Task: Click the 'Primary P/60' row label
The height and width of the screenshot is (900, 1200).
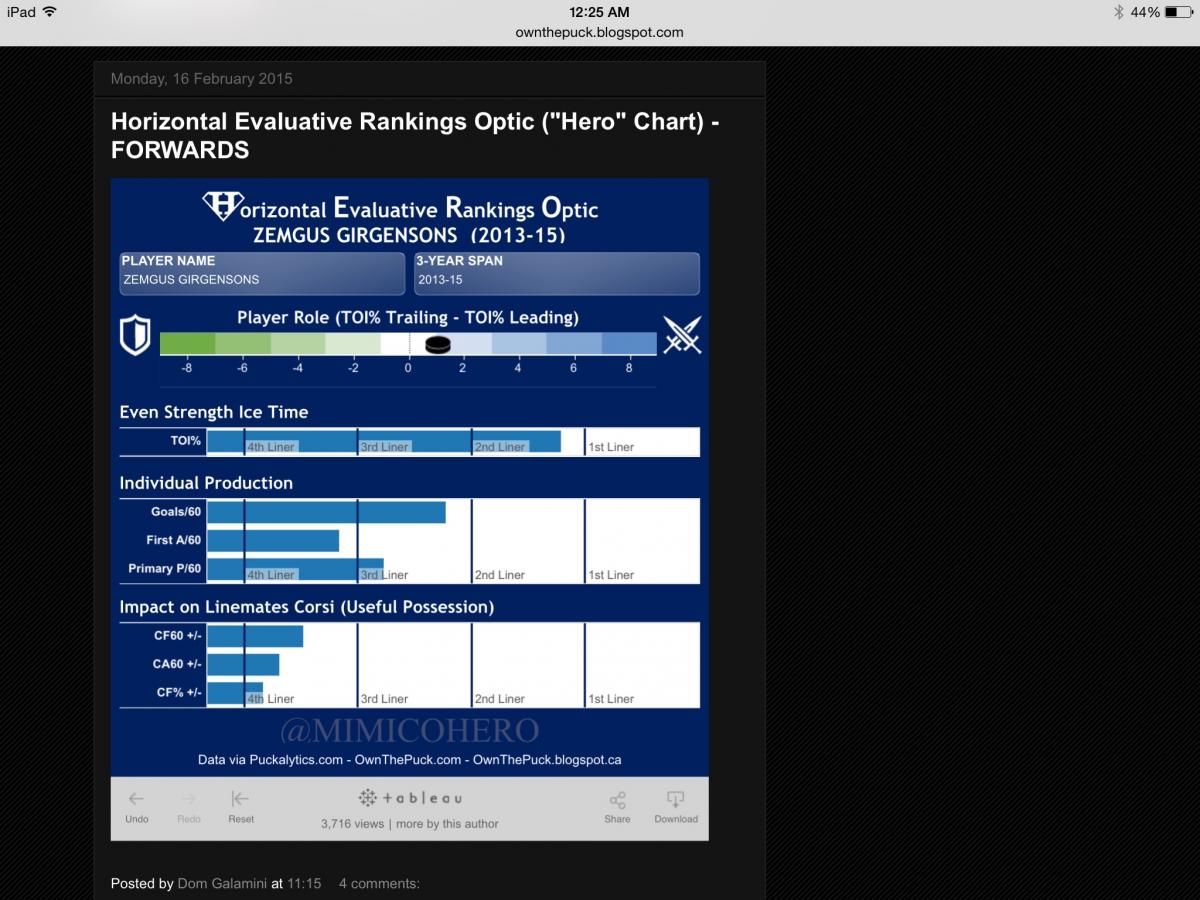Action: click(165, 568)
